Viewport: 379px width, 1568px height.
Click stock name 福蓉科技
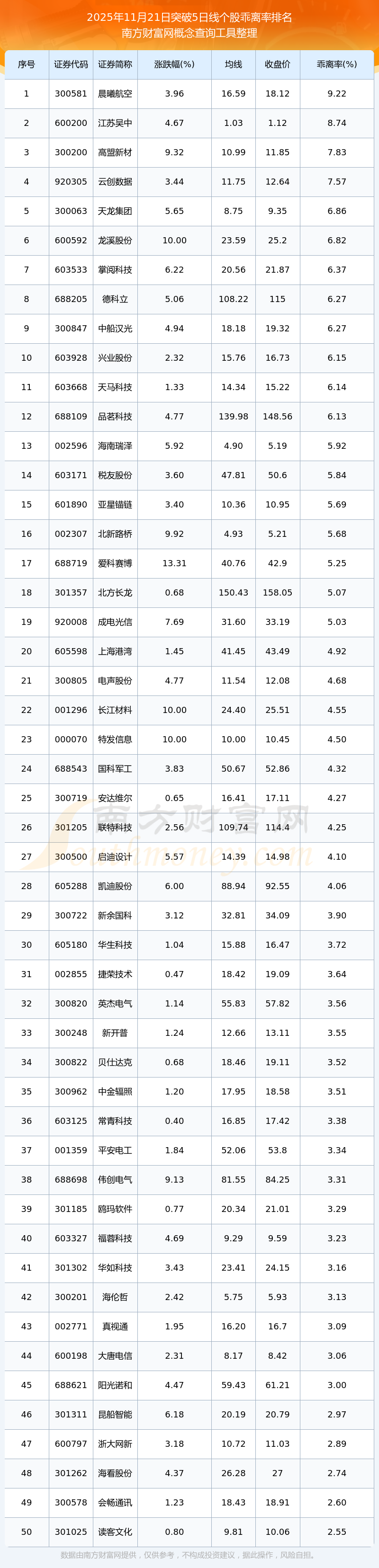[115, 1238]
